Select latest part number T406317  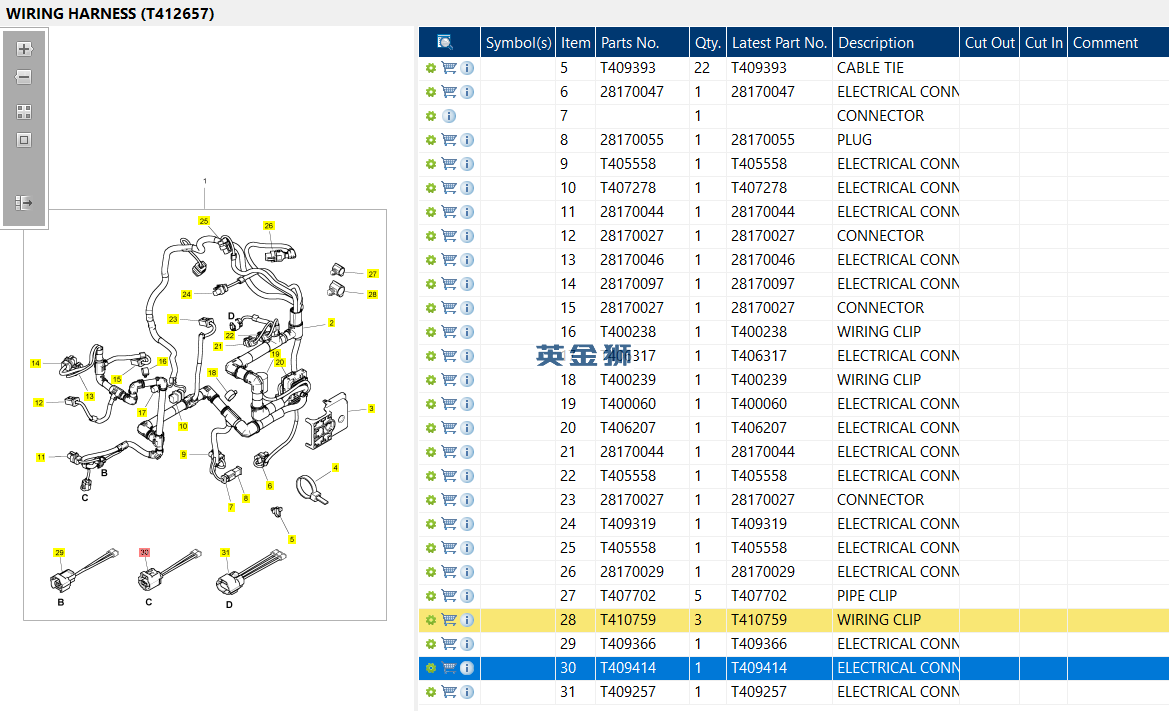tap(759, 356)
